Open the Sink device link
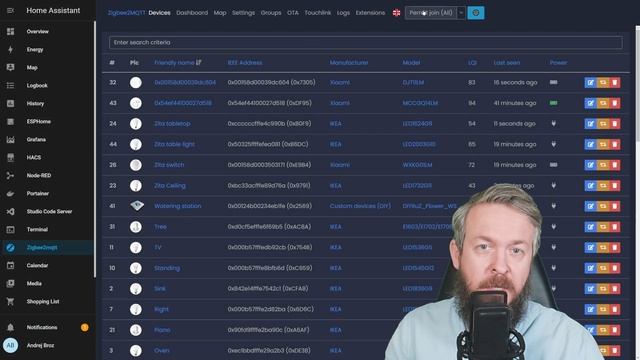The image size is (640, 360). tap(160, 289)
